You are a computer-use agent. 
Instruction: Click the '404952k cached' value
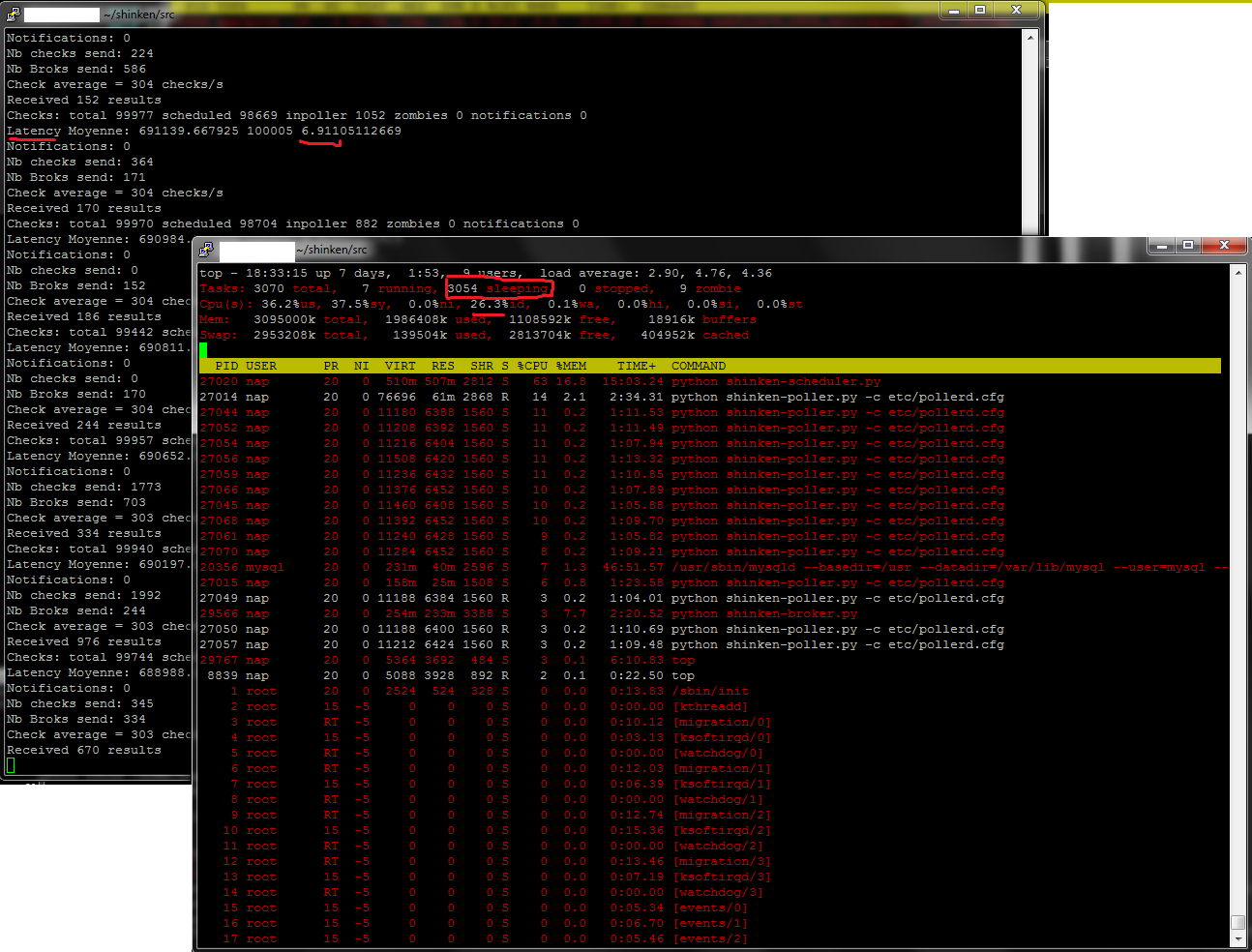[695, 335]
